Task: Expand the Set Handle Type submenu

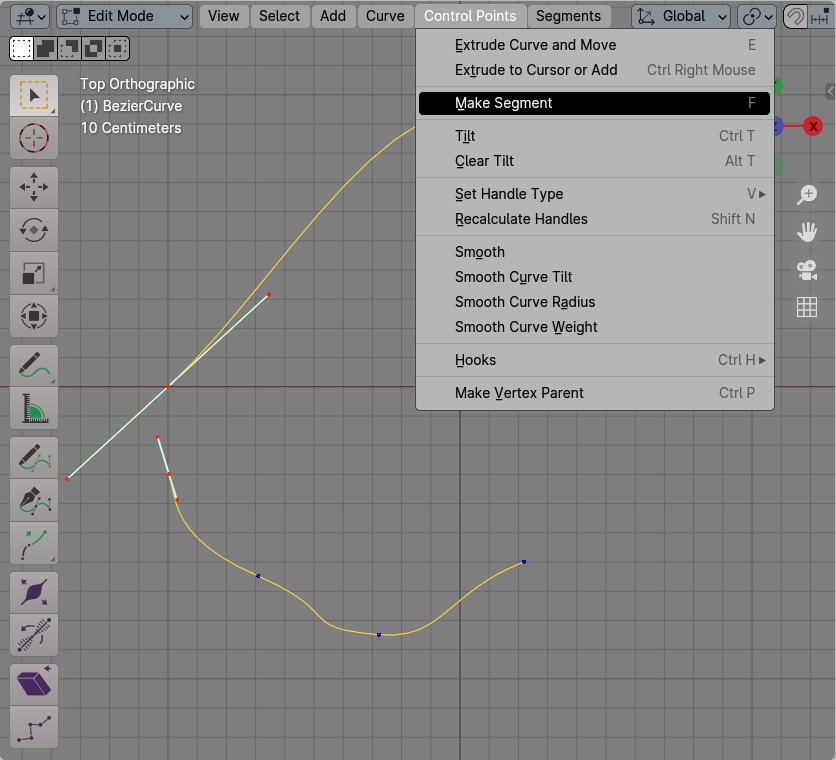Action: pyautogui.click(x=594, y=194)
